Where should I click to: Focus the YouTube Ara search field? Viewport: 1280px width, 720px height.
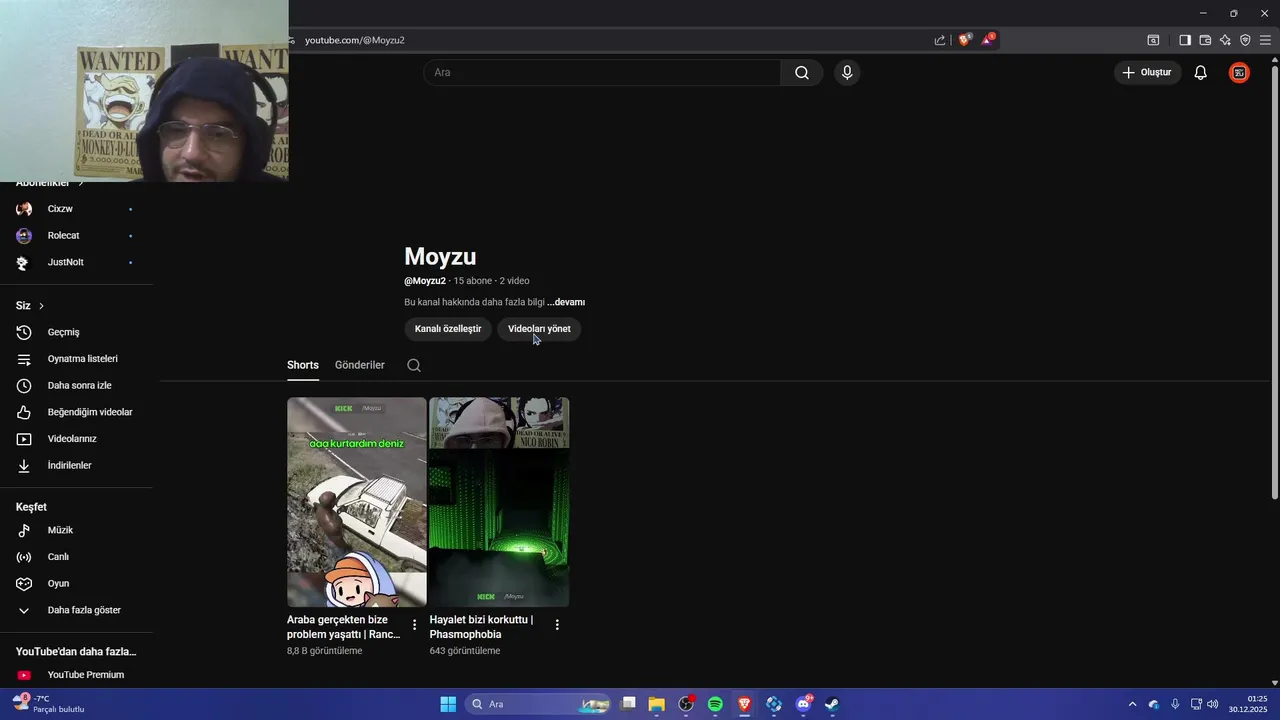point(602,73)
